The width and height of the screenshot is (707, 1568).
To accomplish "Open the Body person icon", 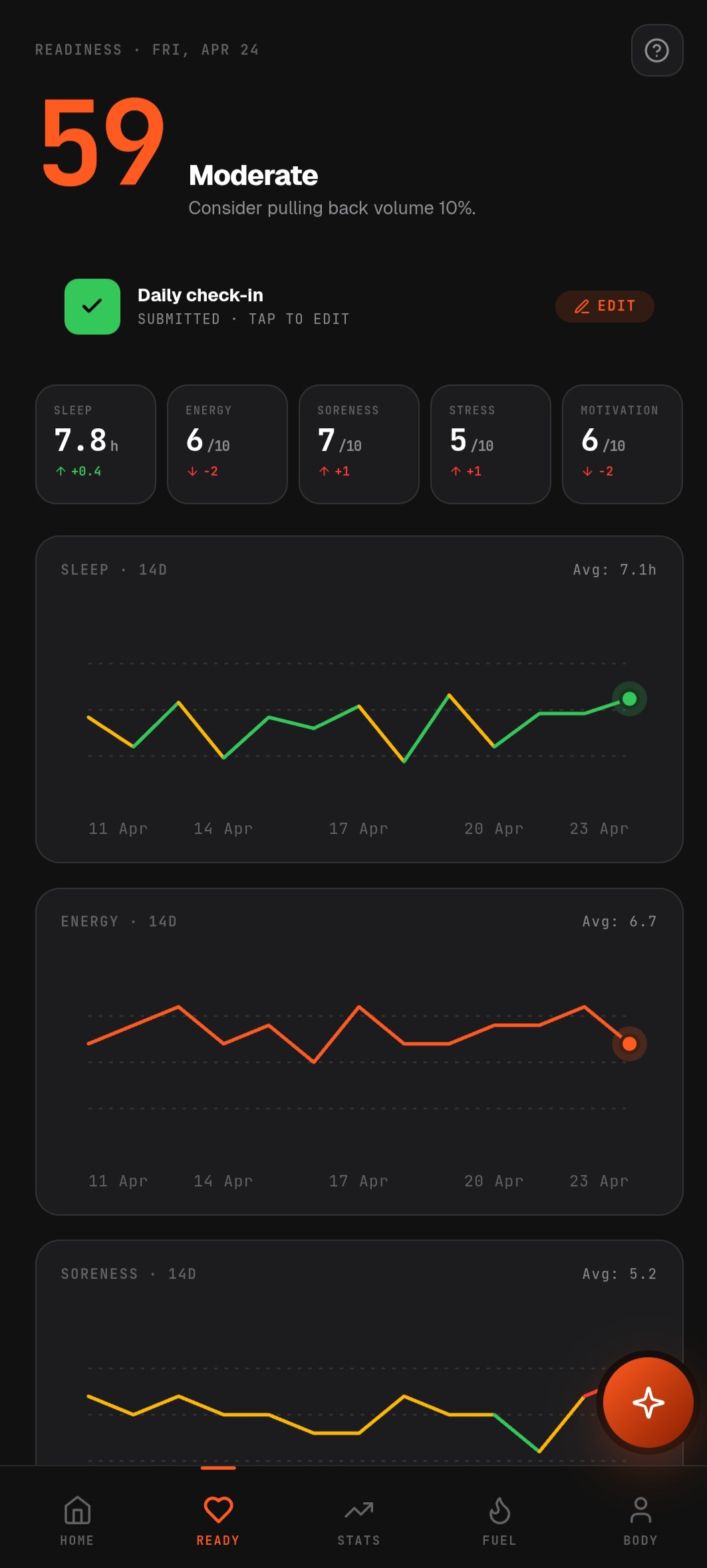I will click(x=640, y=1510).
